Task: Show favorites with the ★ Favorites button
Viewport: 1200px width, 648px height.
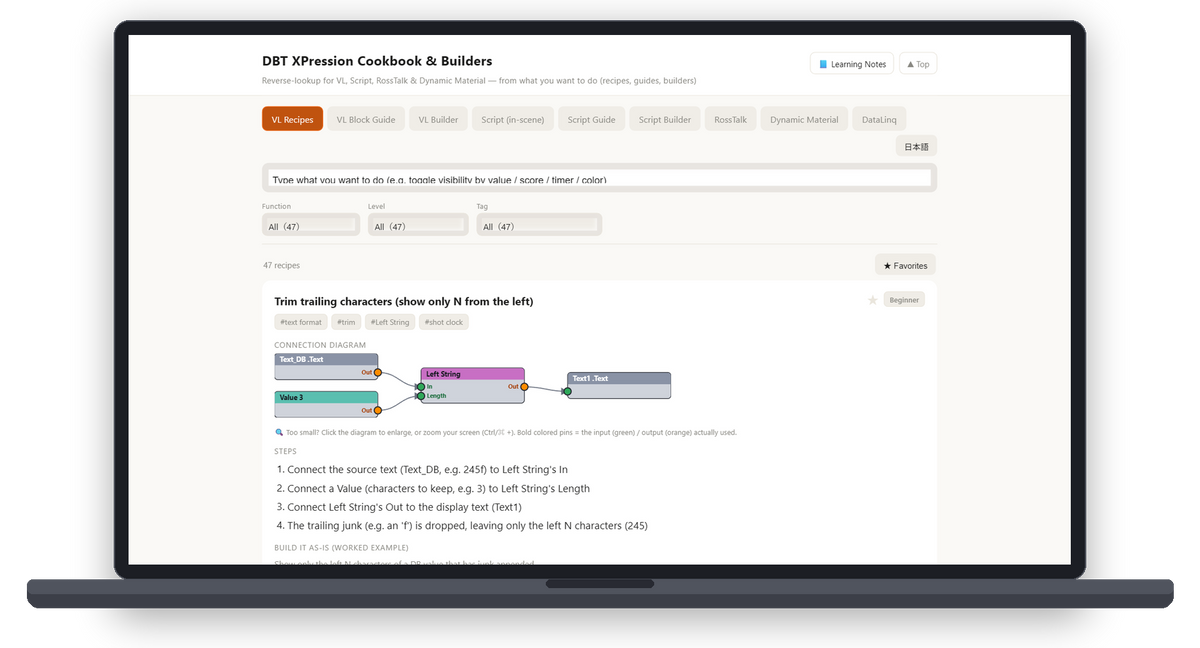Action: pyautogui.click(x=905, y=265)
